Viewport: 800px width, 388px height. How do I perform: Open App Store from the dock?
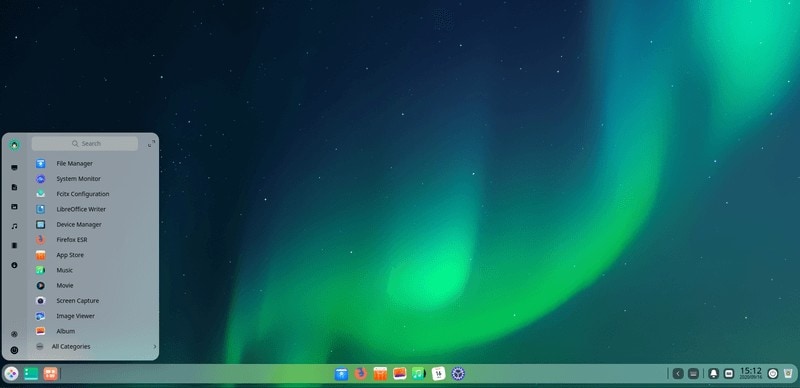[x=380, y=374]
